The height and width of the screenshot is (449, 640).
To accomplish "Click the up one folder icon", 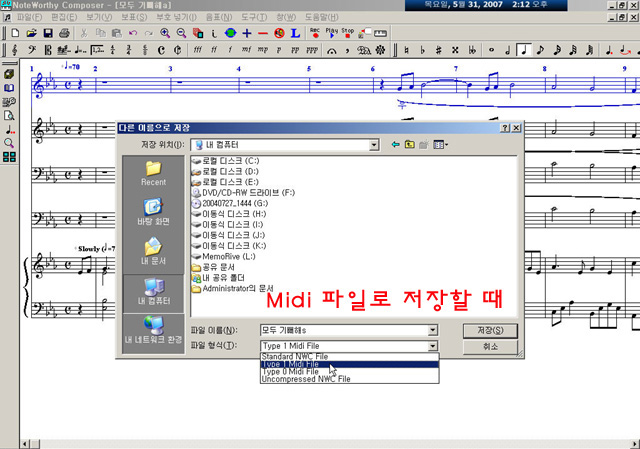I will 409,144.
